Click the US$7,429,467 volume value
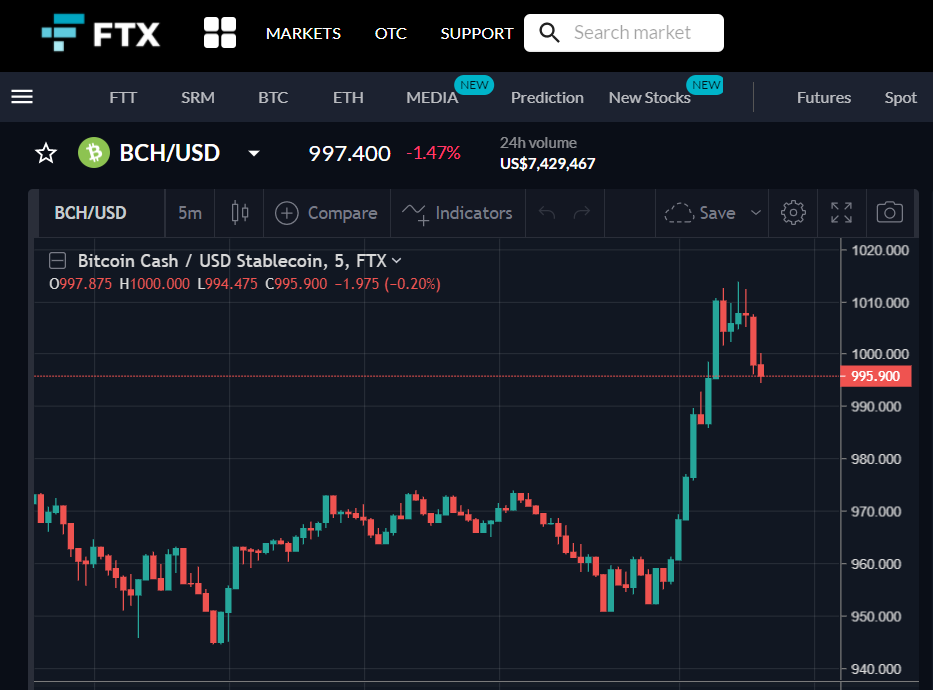Screen dimensions: 933x690 click(547, 164)
